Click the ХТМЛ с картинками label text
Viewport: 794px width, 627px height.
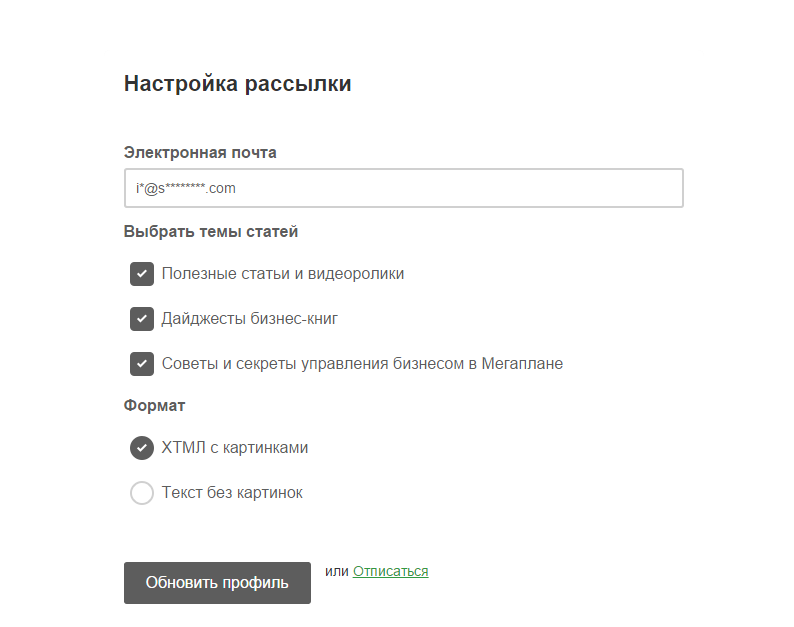pyautogui.click(x=235, y=448)
